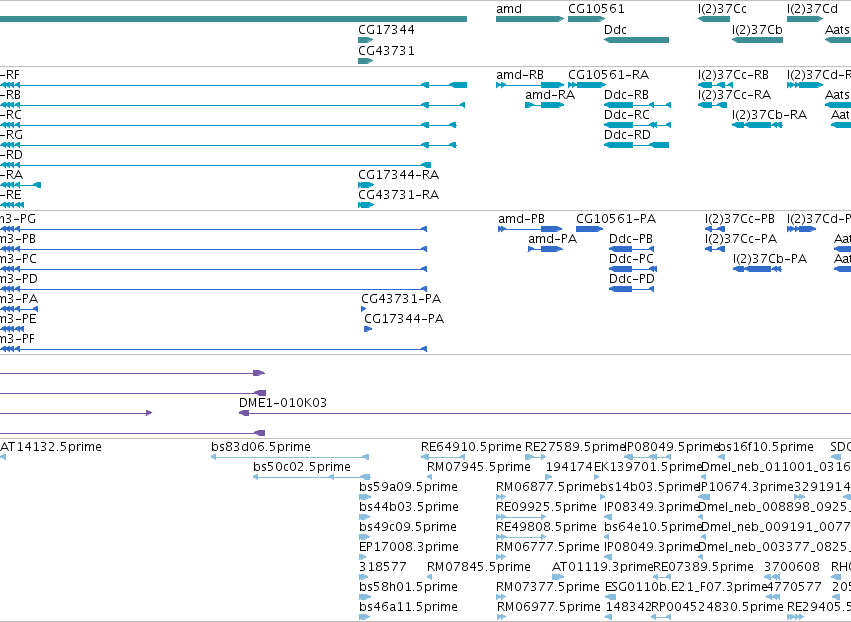851x622 pixels.
Task: Click the RM06977.5prime EST label
Action: pos(548,607)
